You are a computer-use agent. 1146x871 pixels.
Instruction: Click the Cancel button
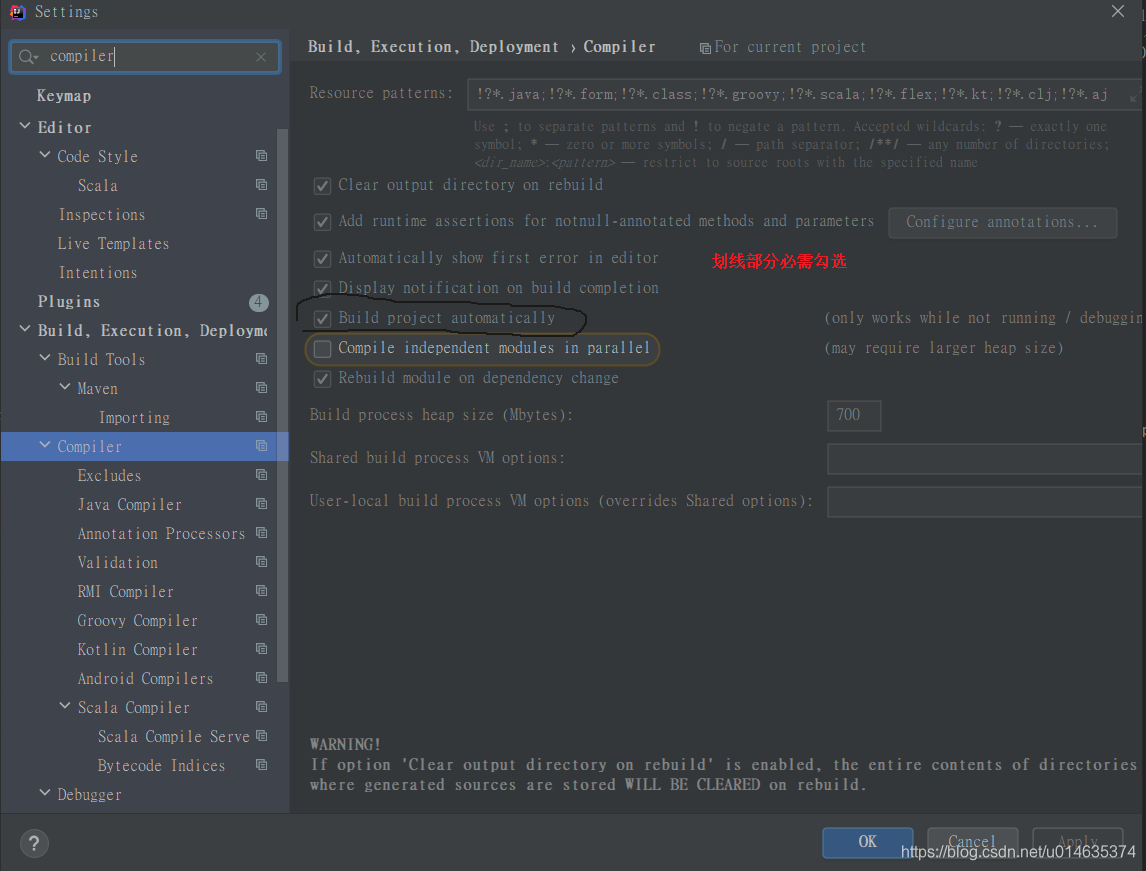[972, 843]
